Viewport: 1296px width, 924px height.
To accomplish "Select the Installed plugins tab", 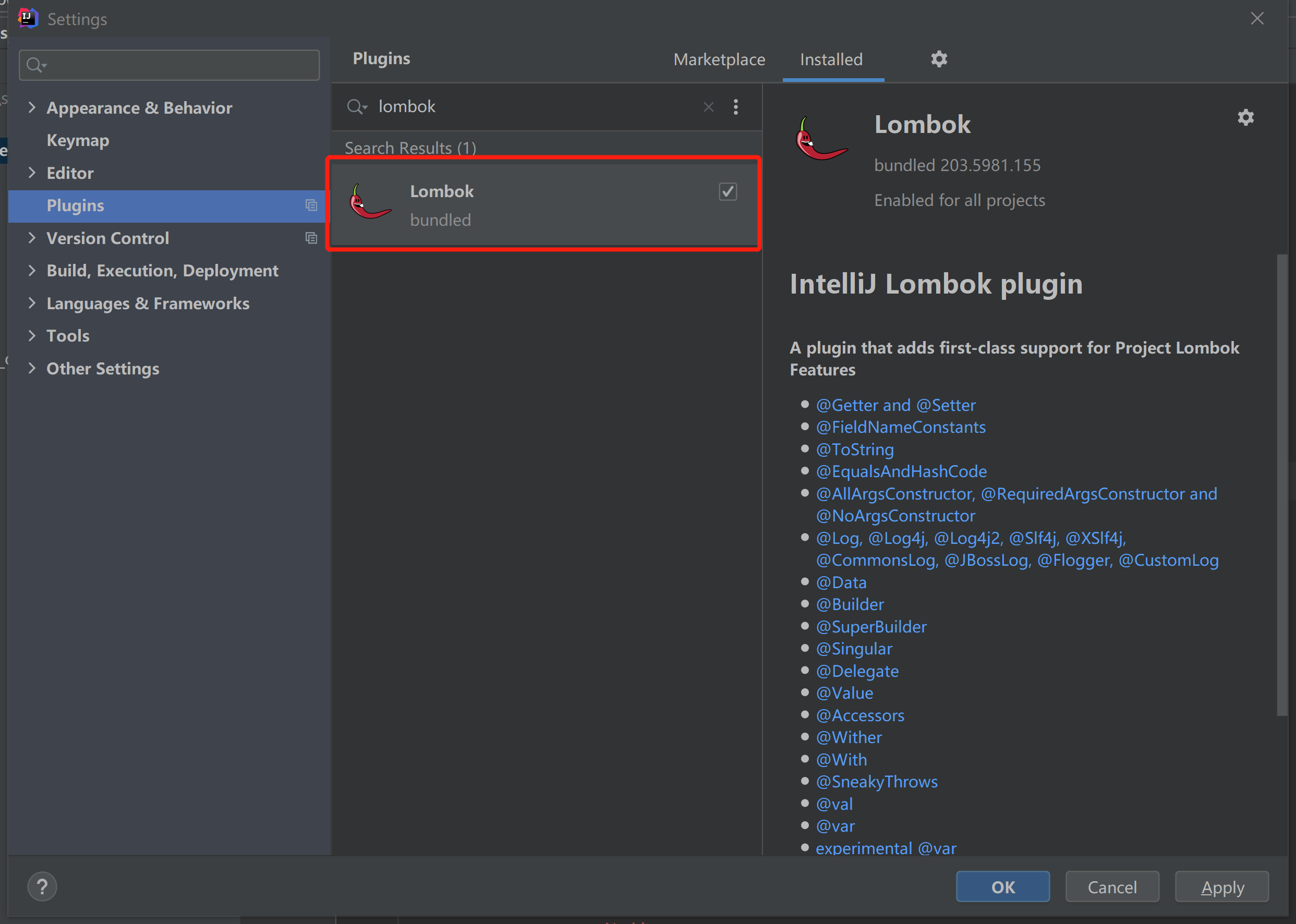I will 831,60.
